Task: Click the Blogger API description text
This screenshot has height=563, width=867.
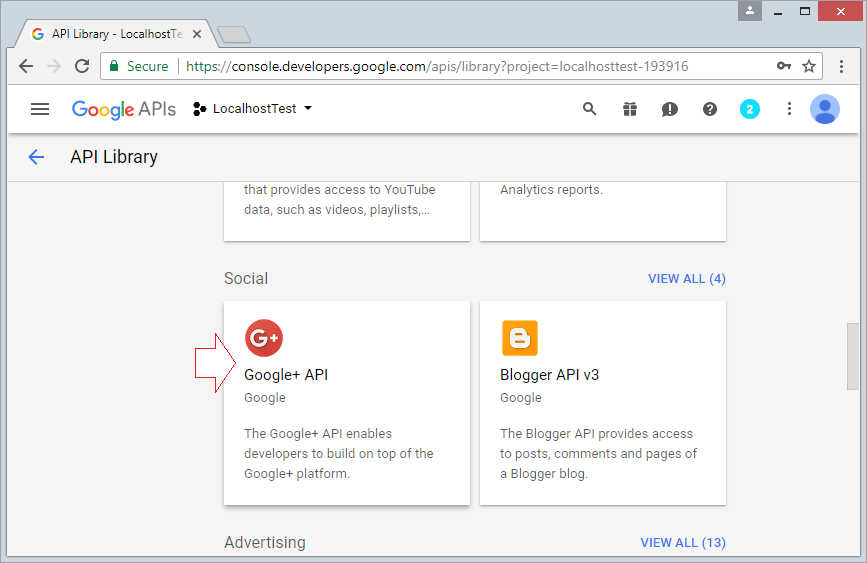Action: 598,453
